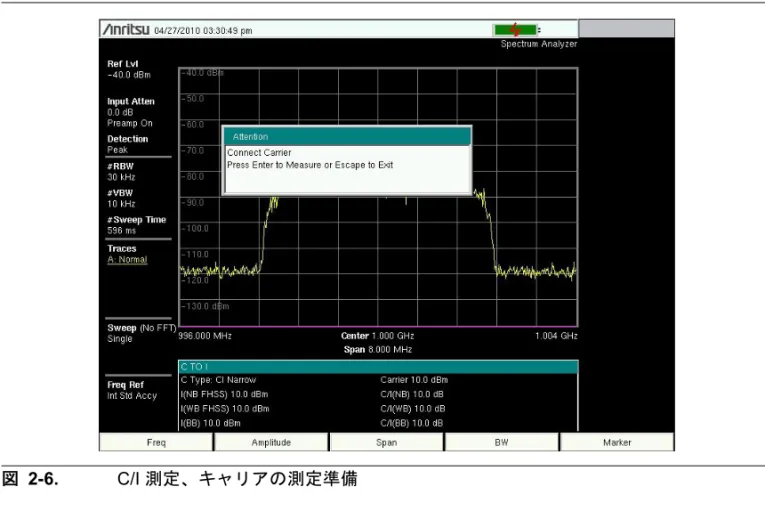Select the Input Atten 0.0 dB setting
The width and height of the screenshot is (765, 511).
131,106
